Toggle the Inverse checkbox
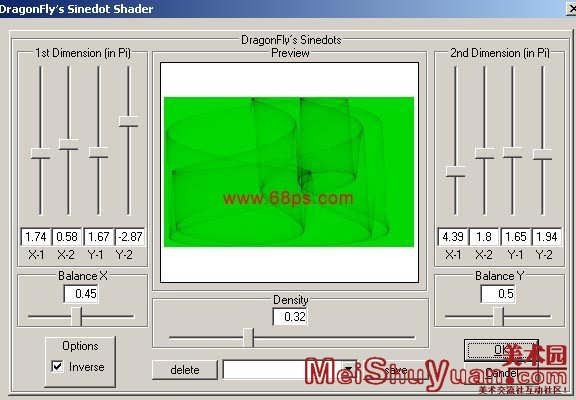The width and height of the screenshot is (576, 400). pos(57,366)
